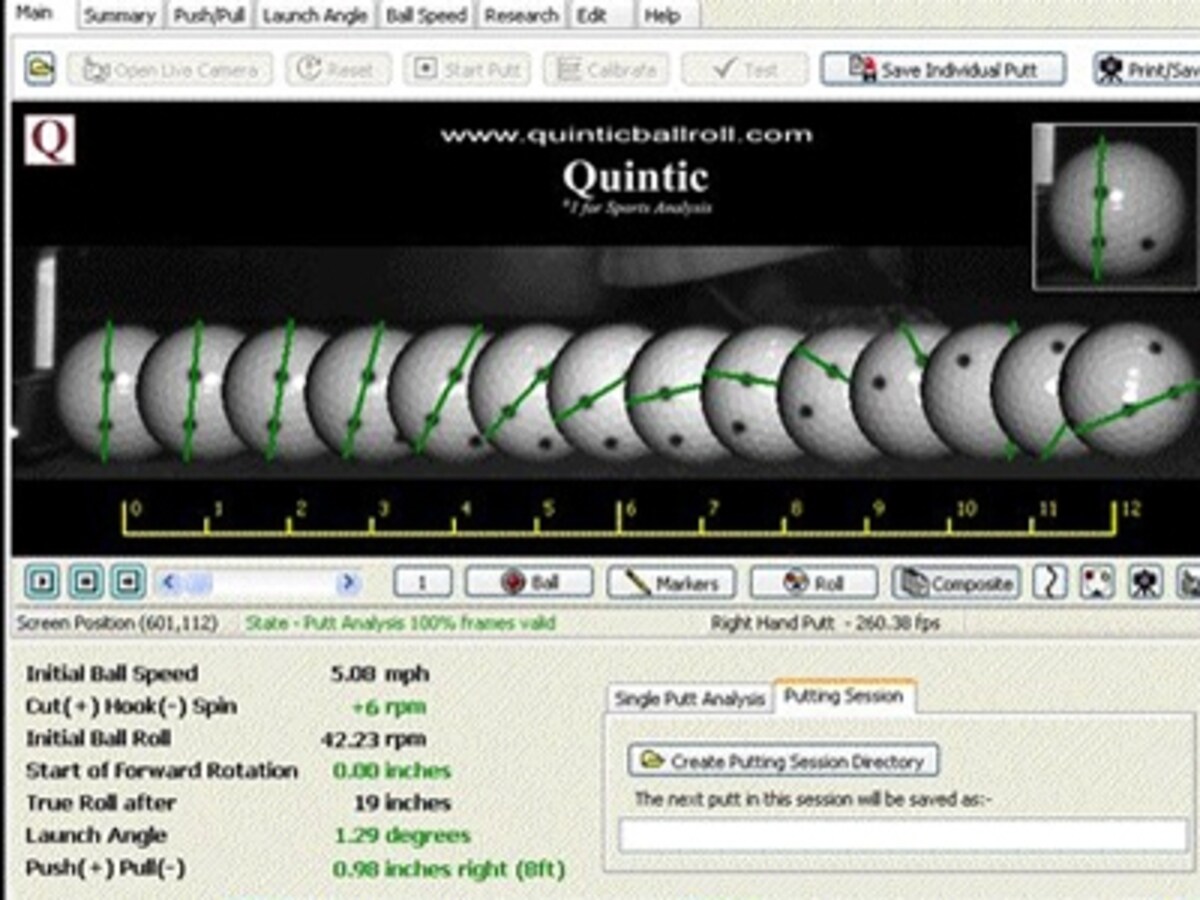The height and width of the screenshot is (900, 1200).
Task: Toggle the Composite view button
Action: pos(956,582)
